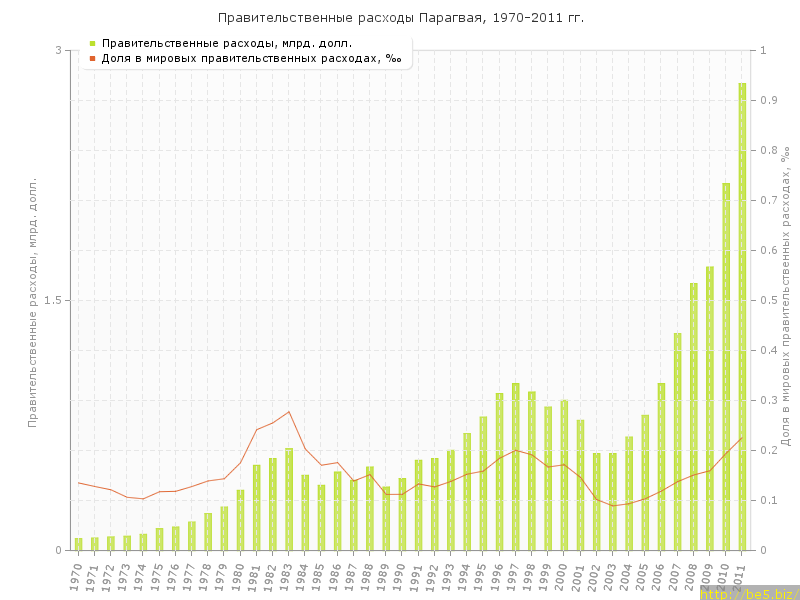Toggle the 'Доля в мировых правительственных расходах' legend entry
This screenshot has height=600, width=800.
[x=250, y=58]
